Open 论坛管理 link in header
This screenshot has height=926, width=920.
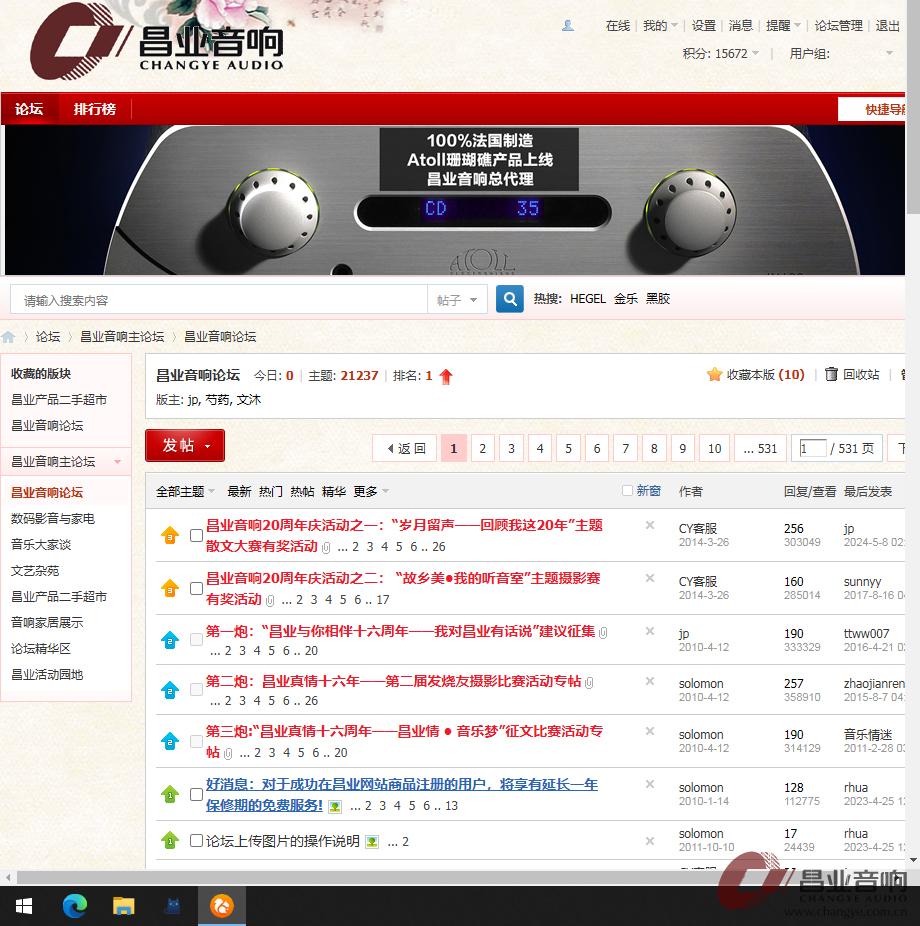coord(839,25)
